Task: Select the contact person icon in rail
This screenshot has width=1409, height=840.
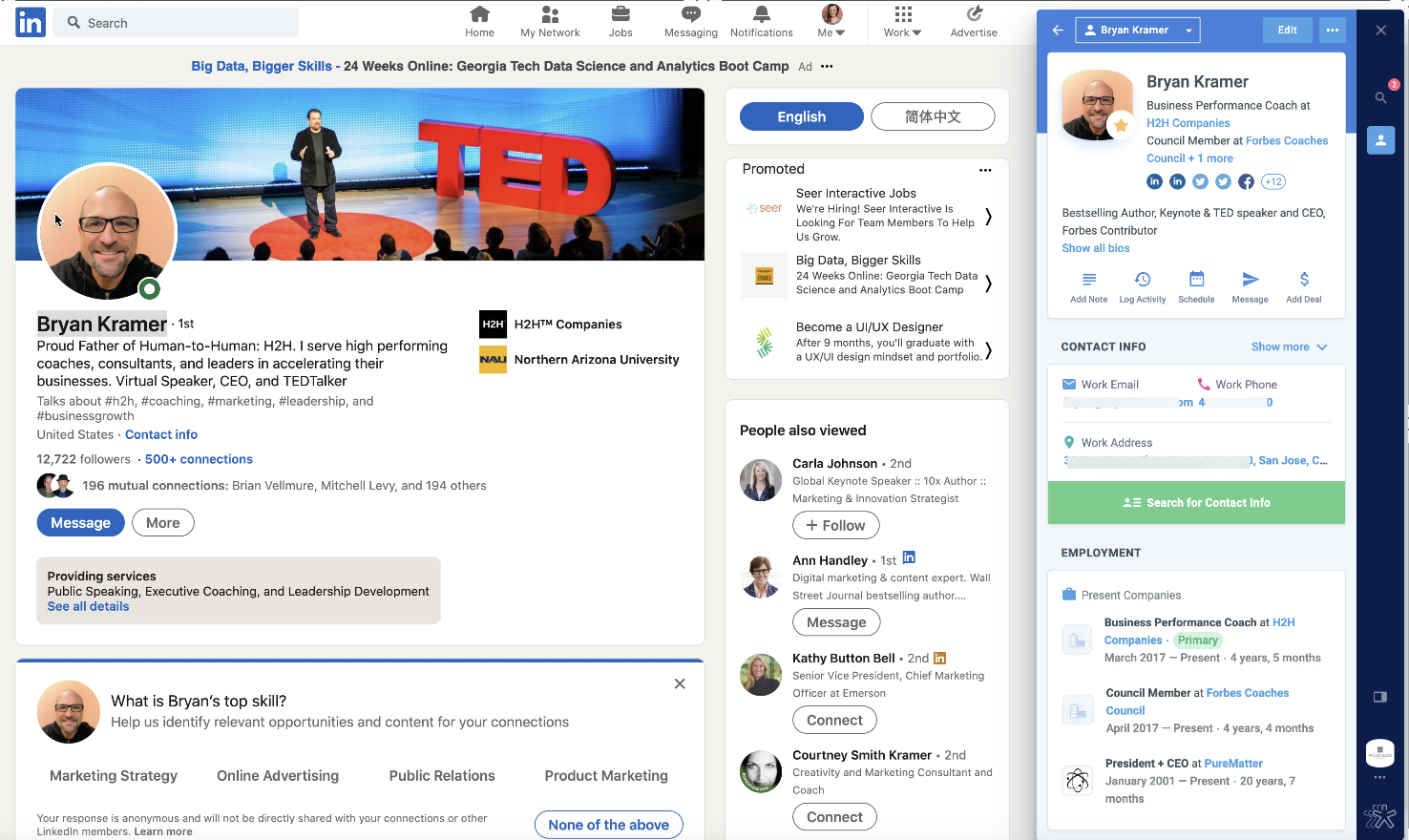Action: pos(1380,140)
